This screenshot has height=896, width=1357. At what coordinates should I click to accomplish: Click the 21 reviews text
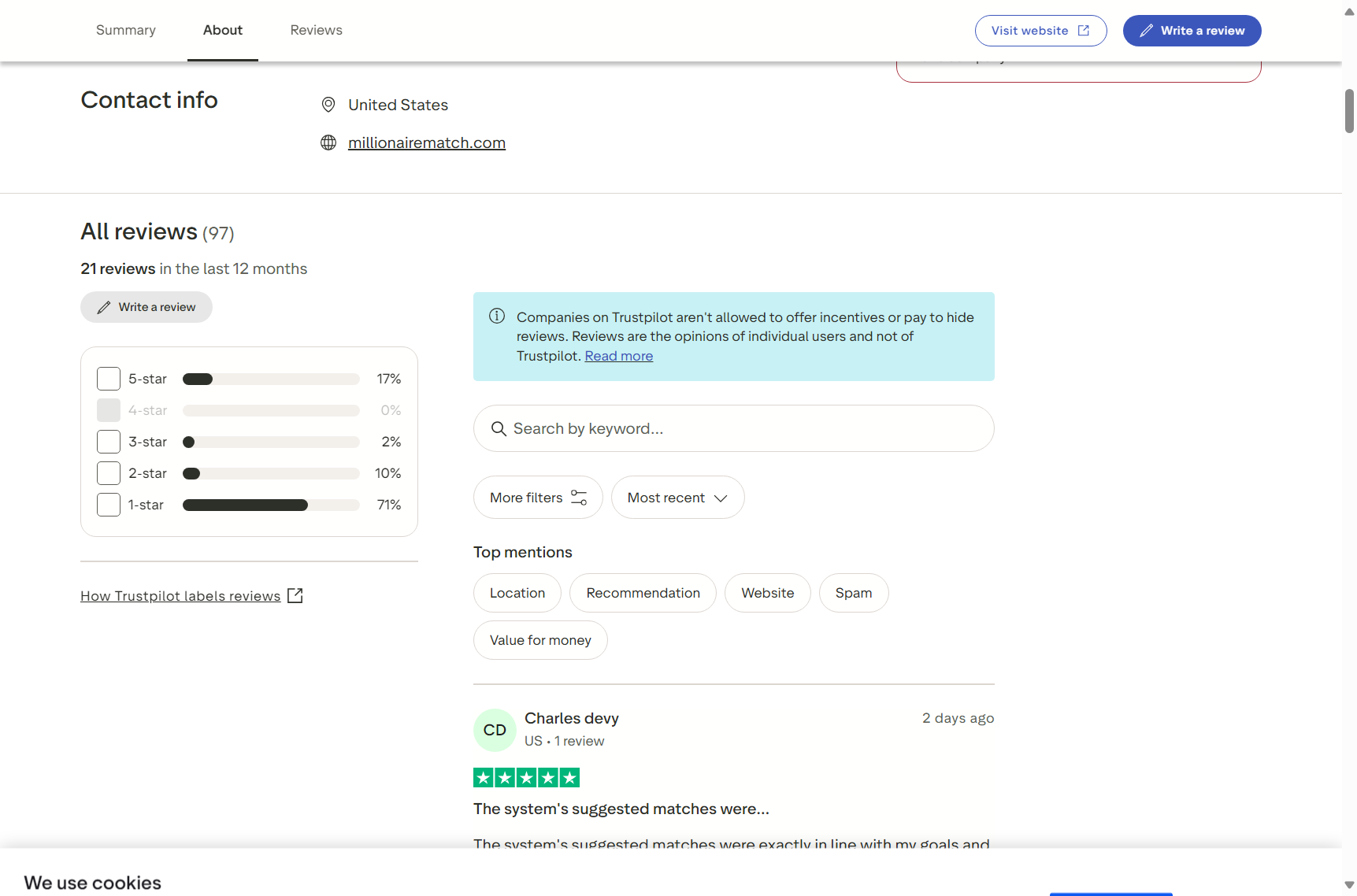point(118,268)
